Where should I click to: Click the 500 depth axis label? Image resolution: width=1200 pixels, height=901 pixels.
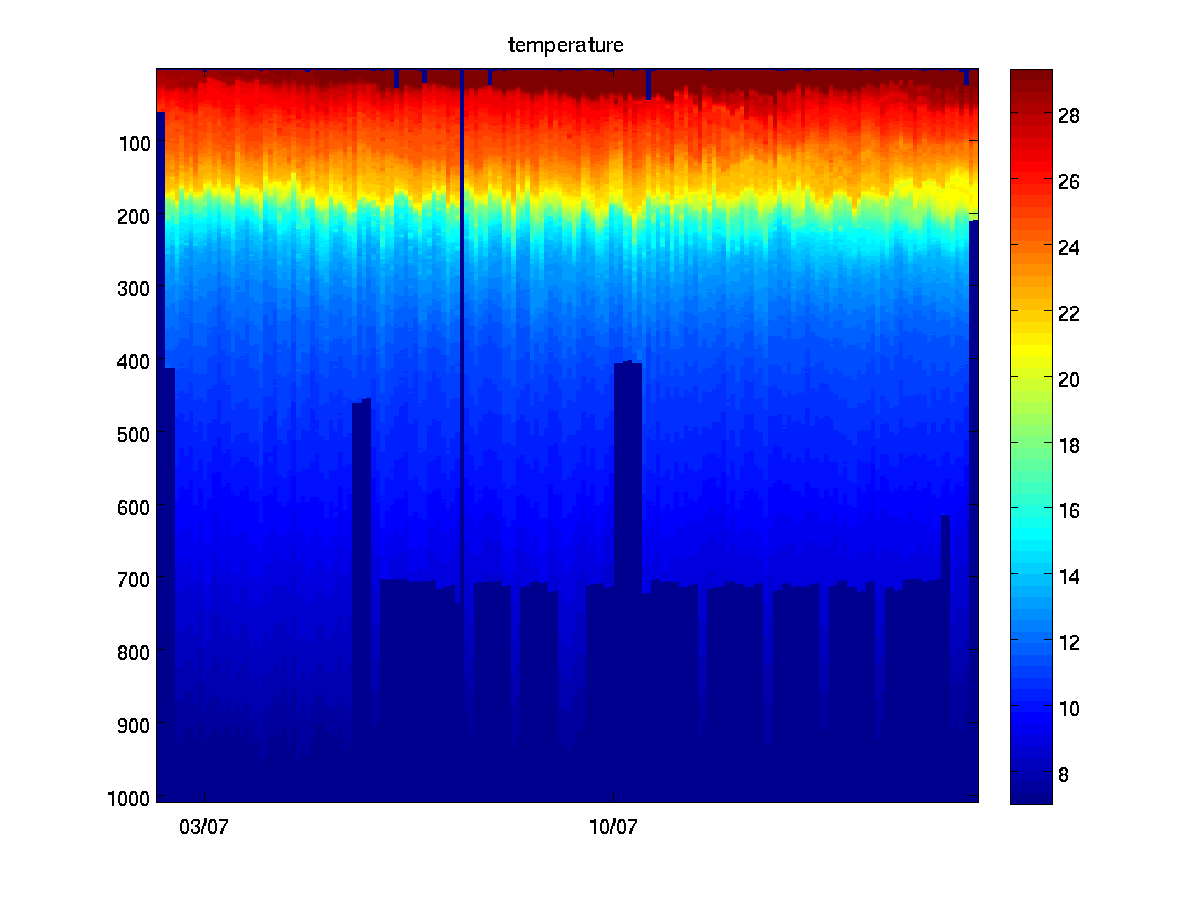[x=133, y=433]
